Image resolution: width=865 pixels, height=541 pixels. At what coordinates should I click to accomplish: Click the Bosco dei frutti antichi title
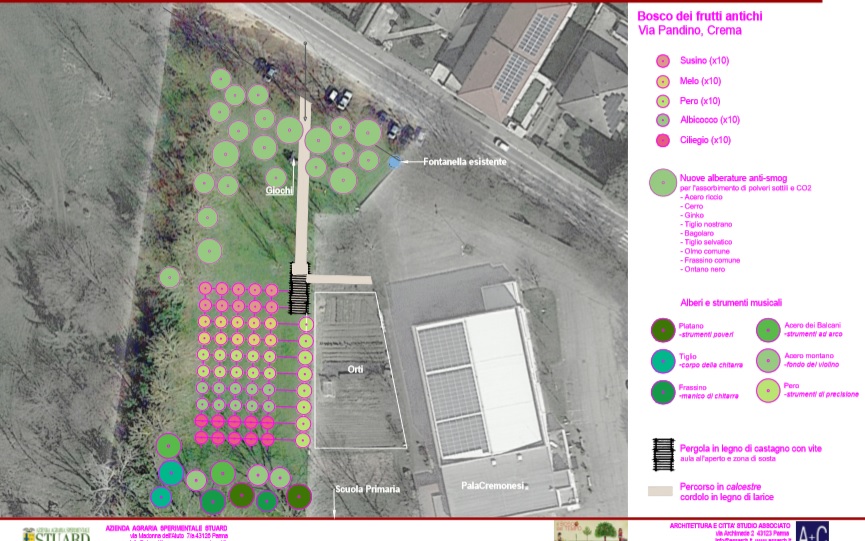[698, 15]
